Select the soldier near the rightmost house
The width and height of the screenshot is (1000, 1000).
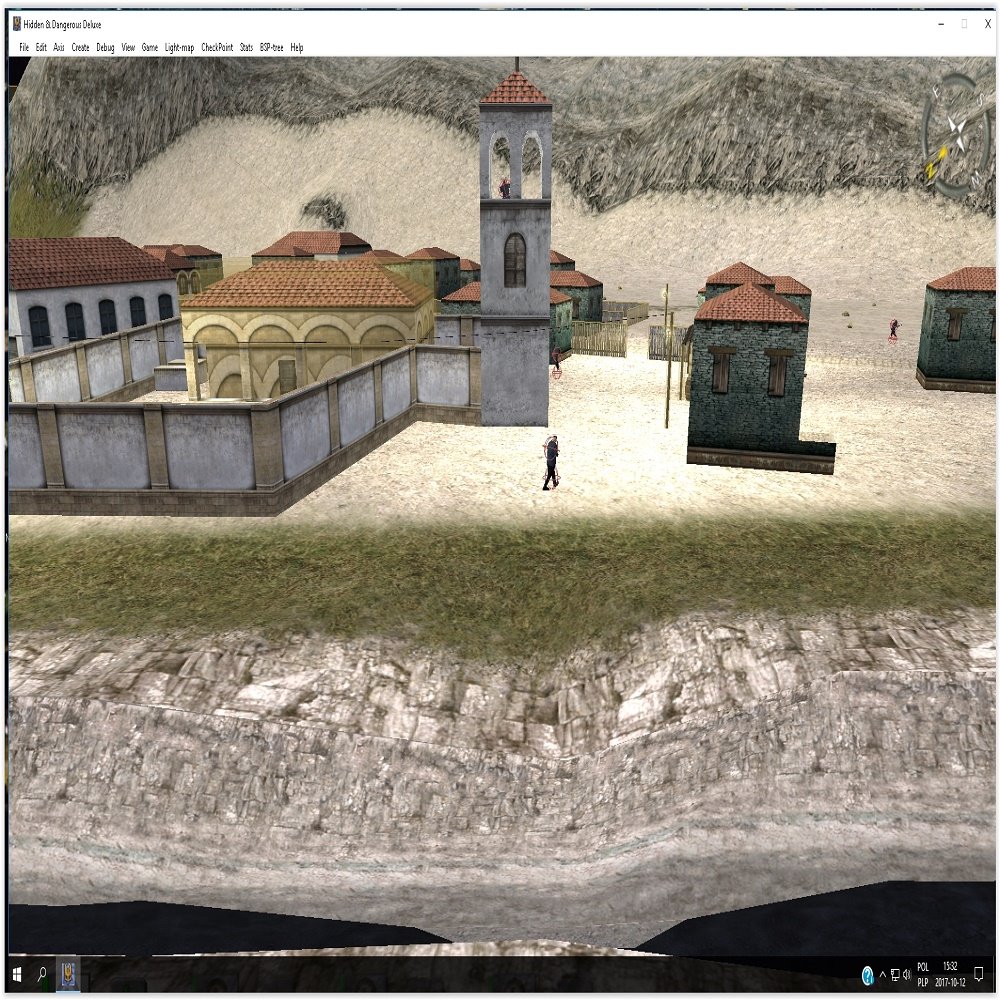[894, 330]
